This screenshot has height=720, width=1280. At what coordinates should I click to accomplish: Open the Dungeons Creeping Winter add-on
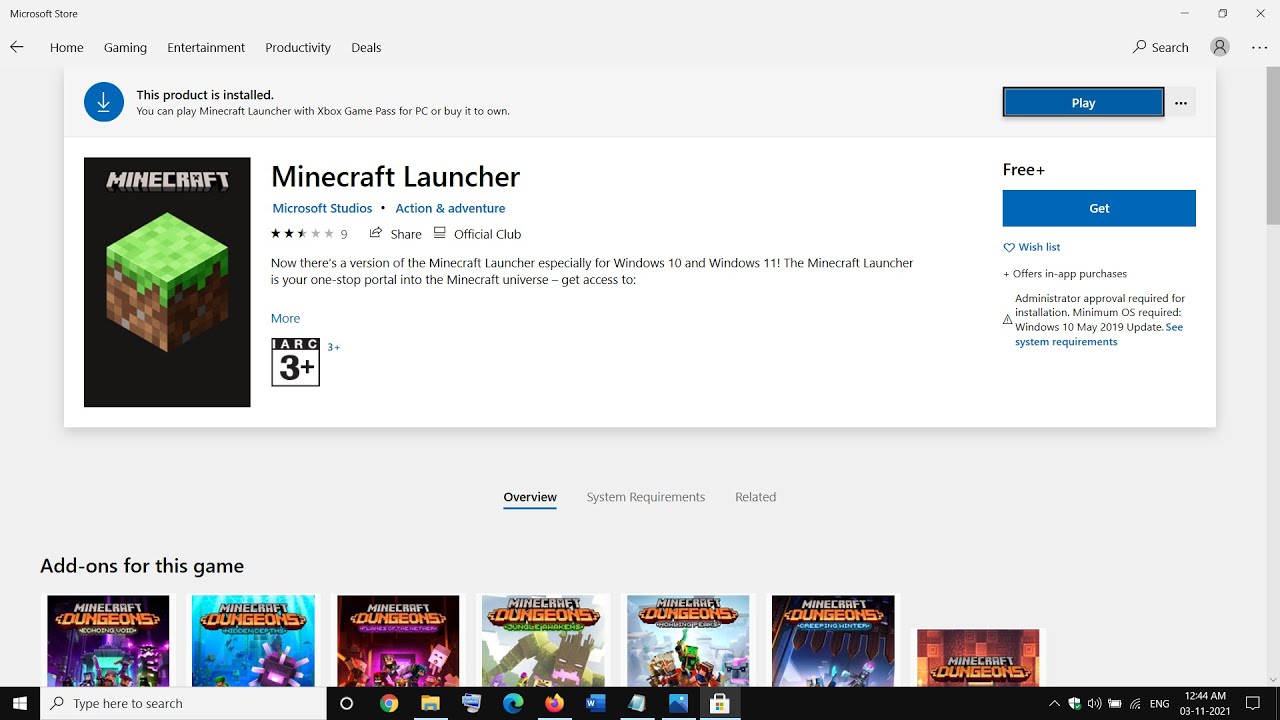(x=833, y=640)
